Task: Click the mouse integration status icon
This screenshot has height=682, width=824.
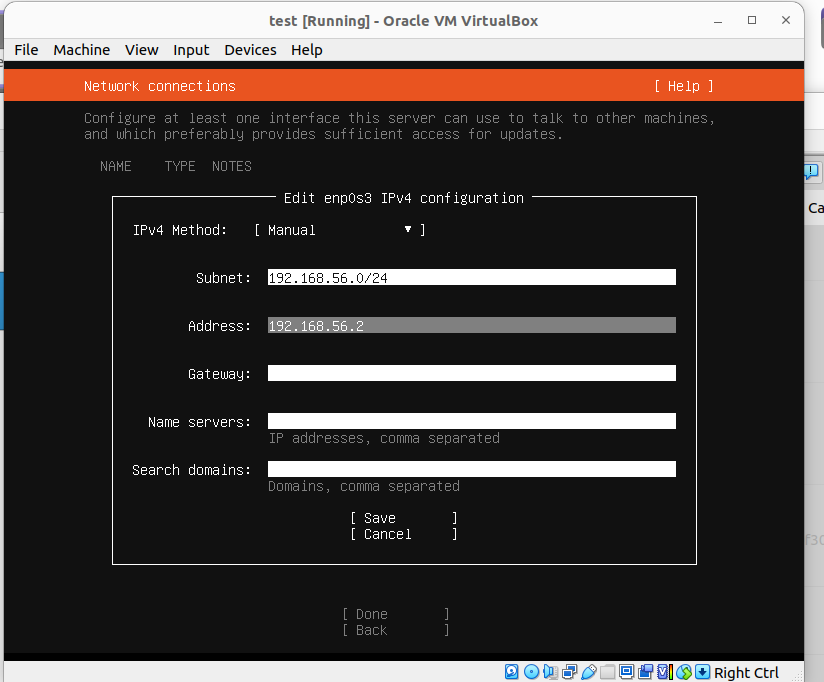Action: 684,671
